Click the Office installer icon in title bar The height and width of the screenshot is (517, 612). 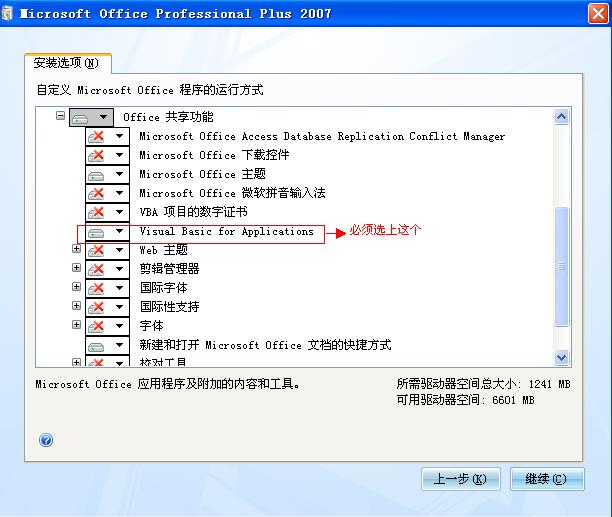[7, 14]
